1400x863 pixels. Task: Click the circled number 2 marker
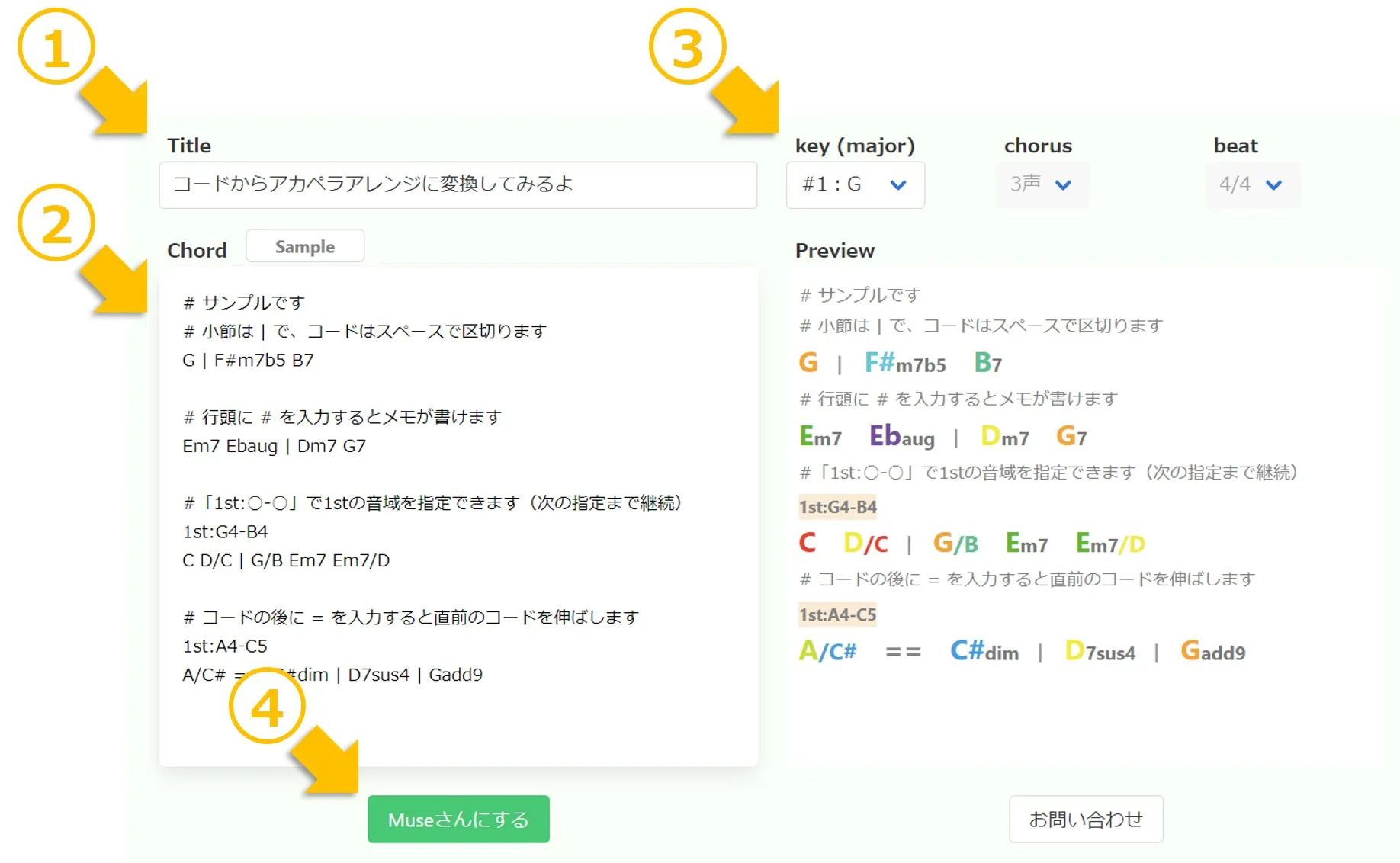[56, 223]
